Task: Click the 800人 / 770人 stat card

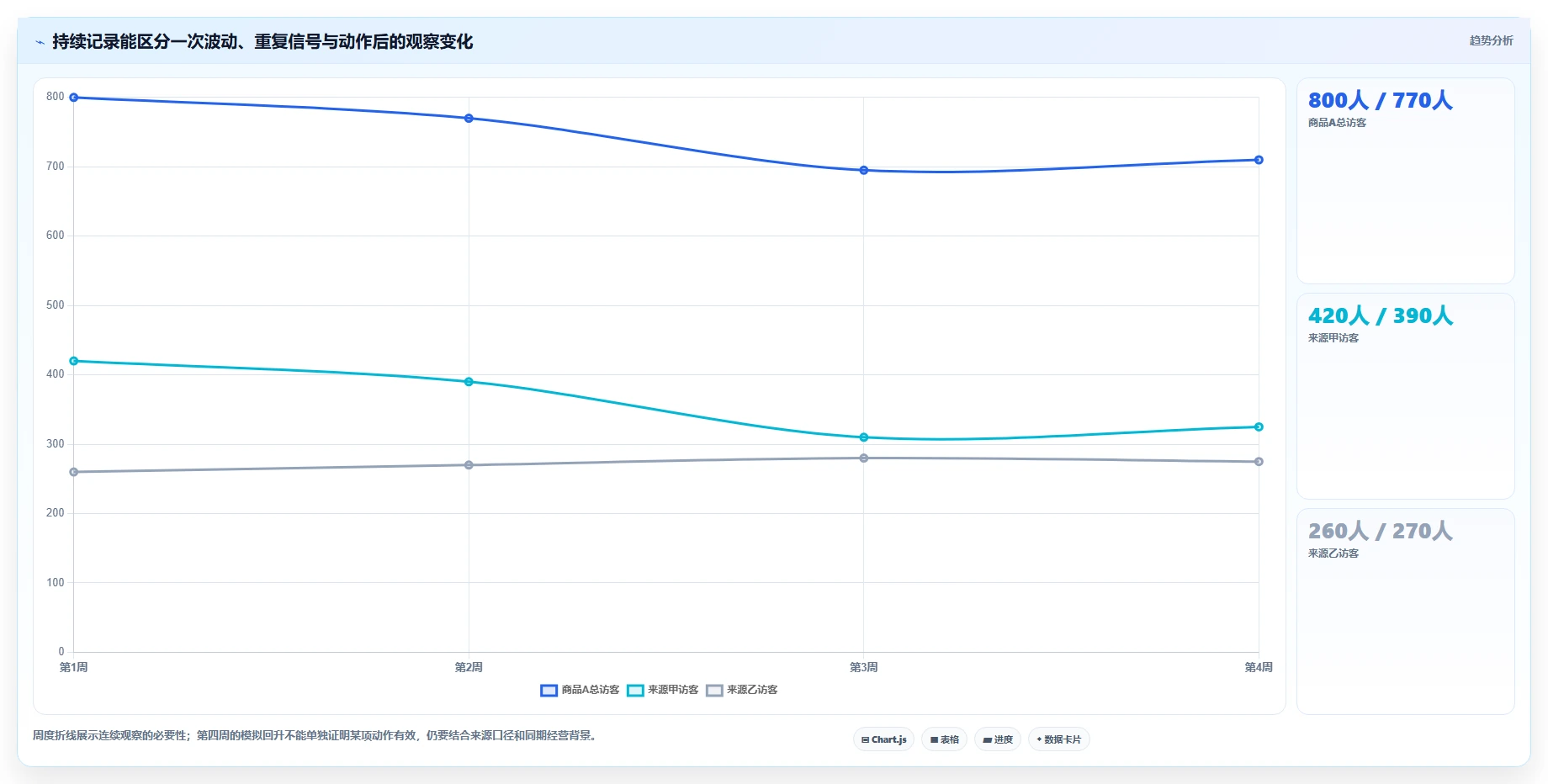Action: click(1405, 181)
